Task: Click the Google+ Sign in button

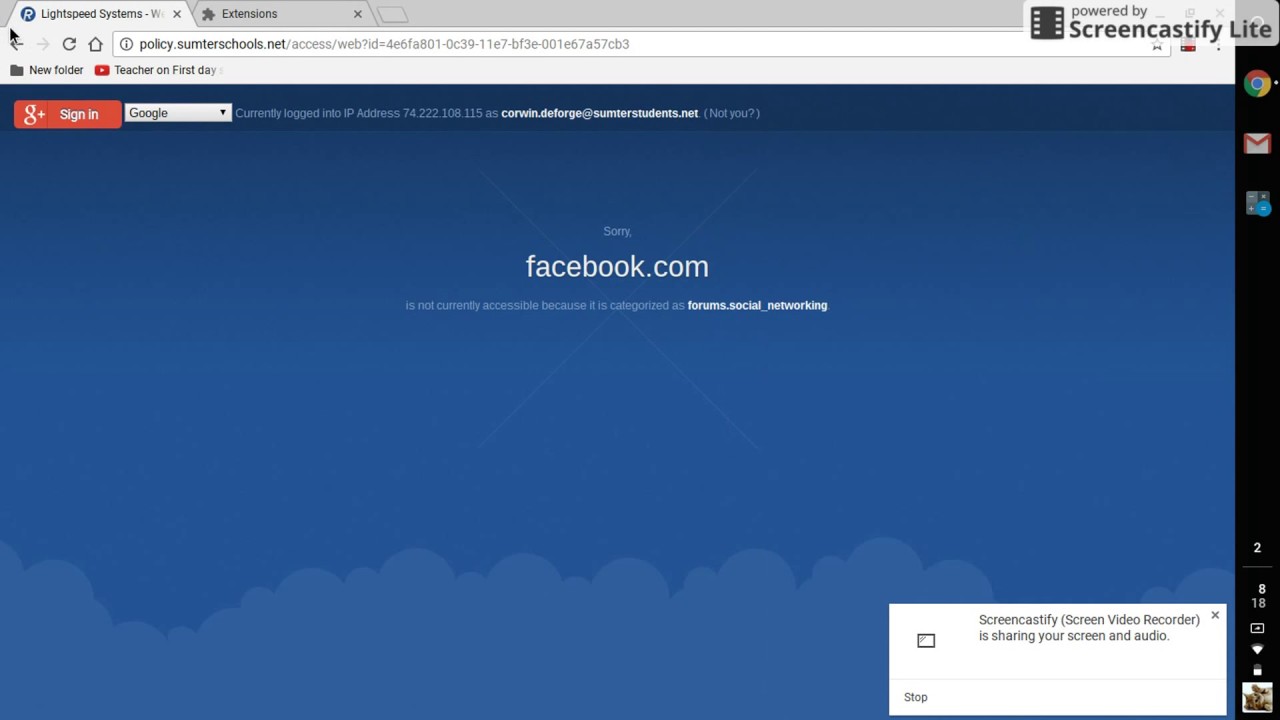Action: pyautogui.click(x=67, y=114)
